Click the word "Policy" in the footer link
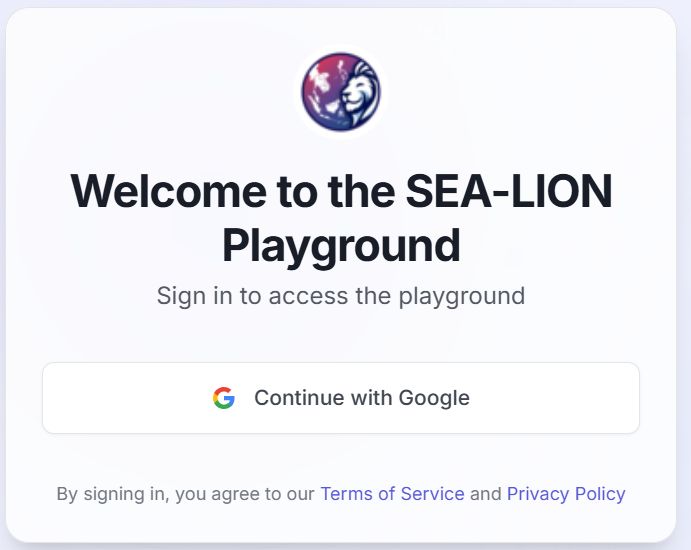The height and width of the screenshot is (550, 691). (597, 494)
